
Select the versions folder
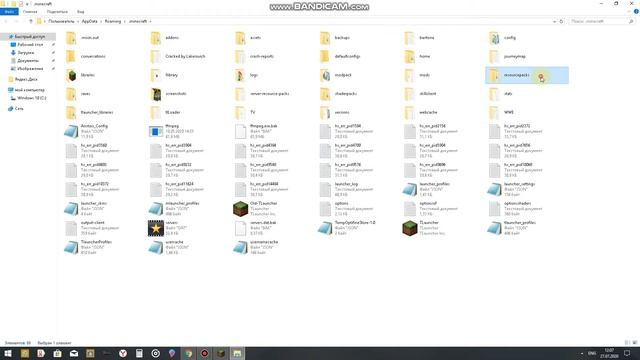tap(336, 112)
